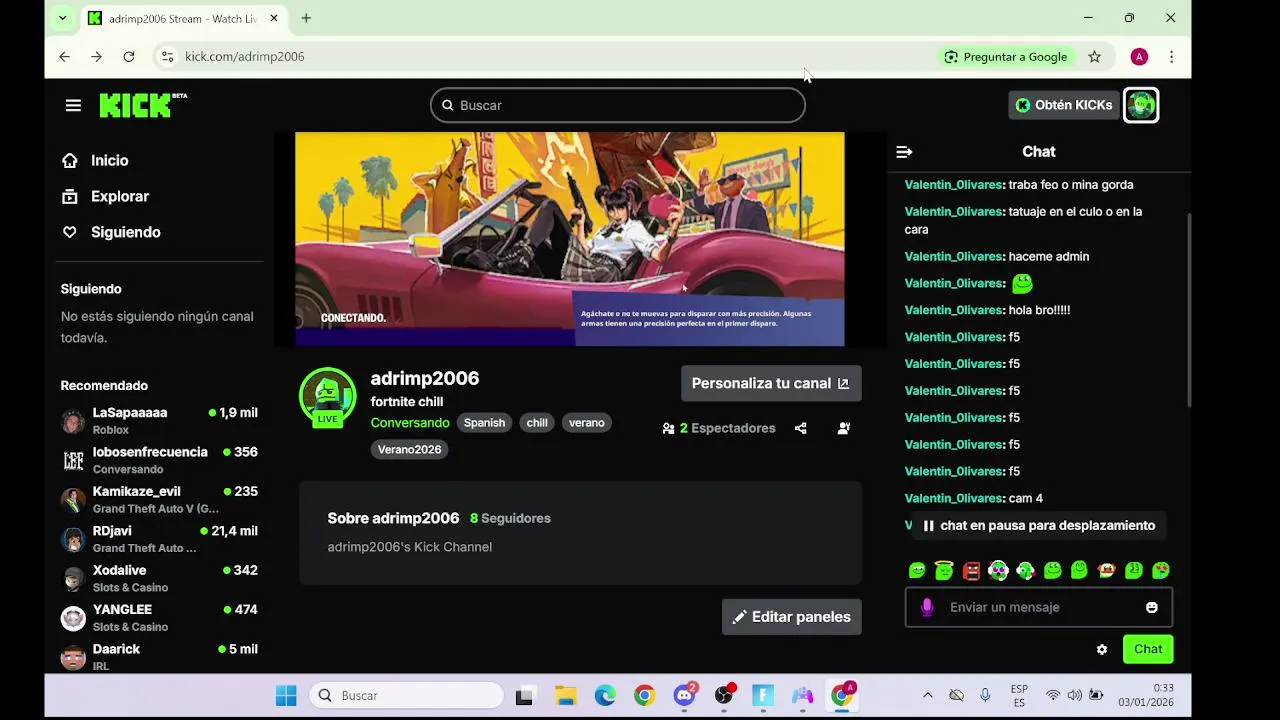View site information icon in address bar
Image resolution: width=1280 pixels, height=720 pixels.
167,57
